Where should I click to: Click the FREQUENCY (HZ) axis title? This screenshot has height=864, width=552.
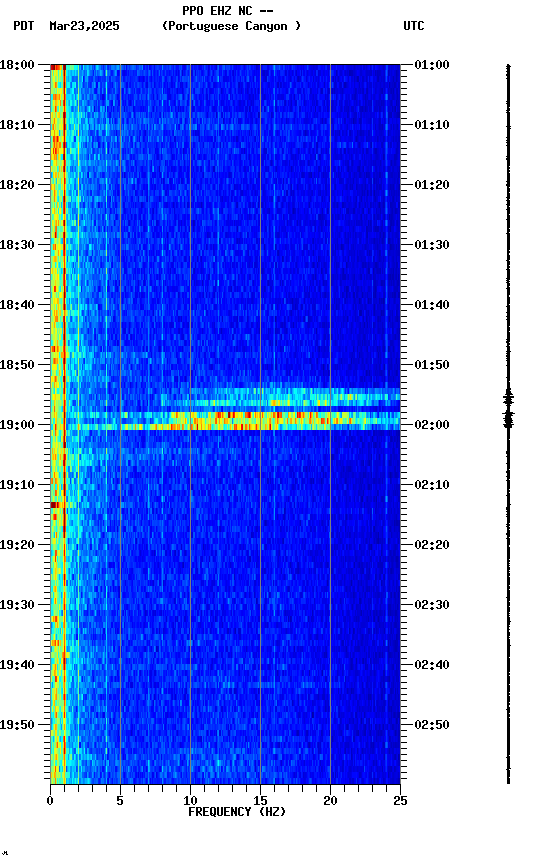[x=237, y=812]
